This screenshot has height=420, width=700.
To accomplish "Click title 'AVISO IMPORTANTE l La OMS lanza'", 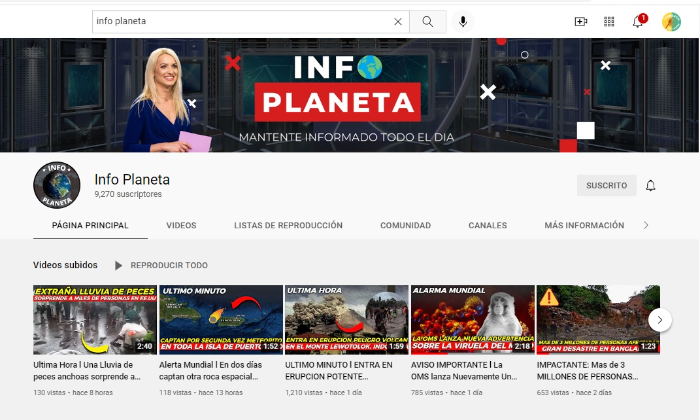I will 464,370.
